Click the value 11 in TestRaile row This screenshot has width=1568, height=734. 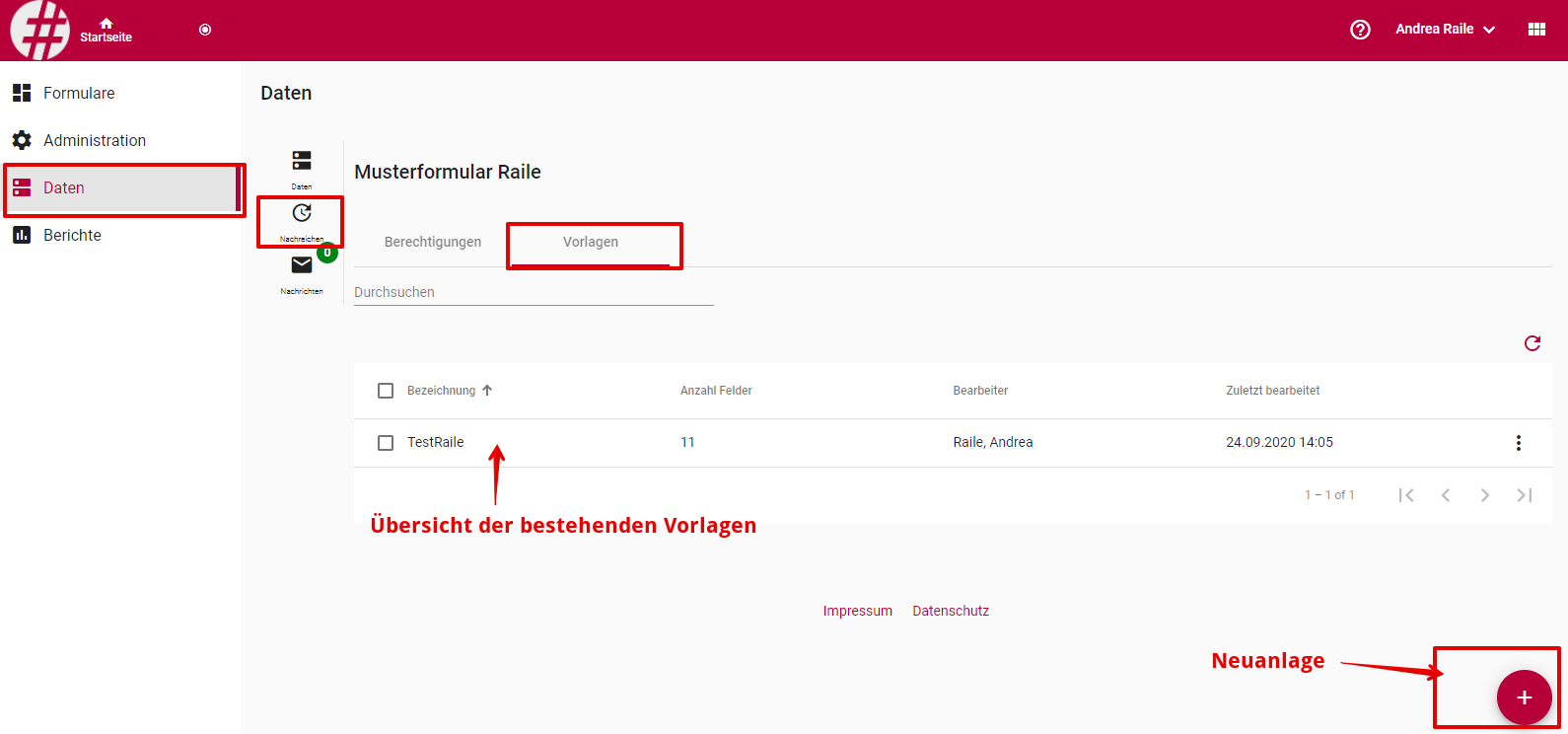coord(687,442)
